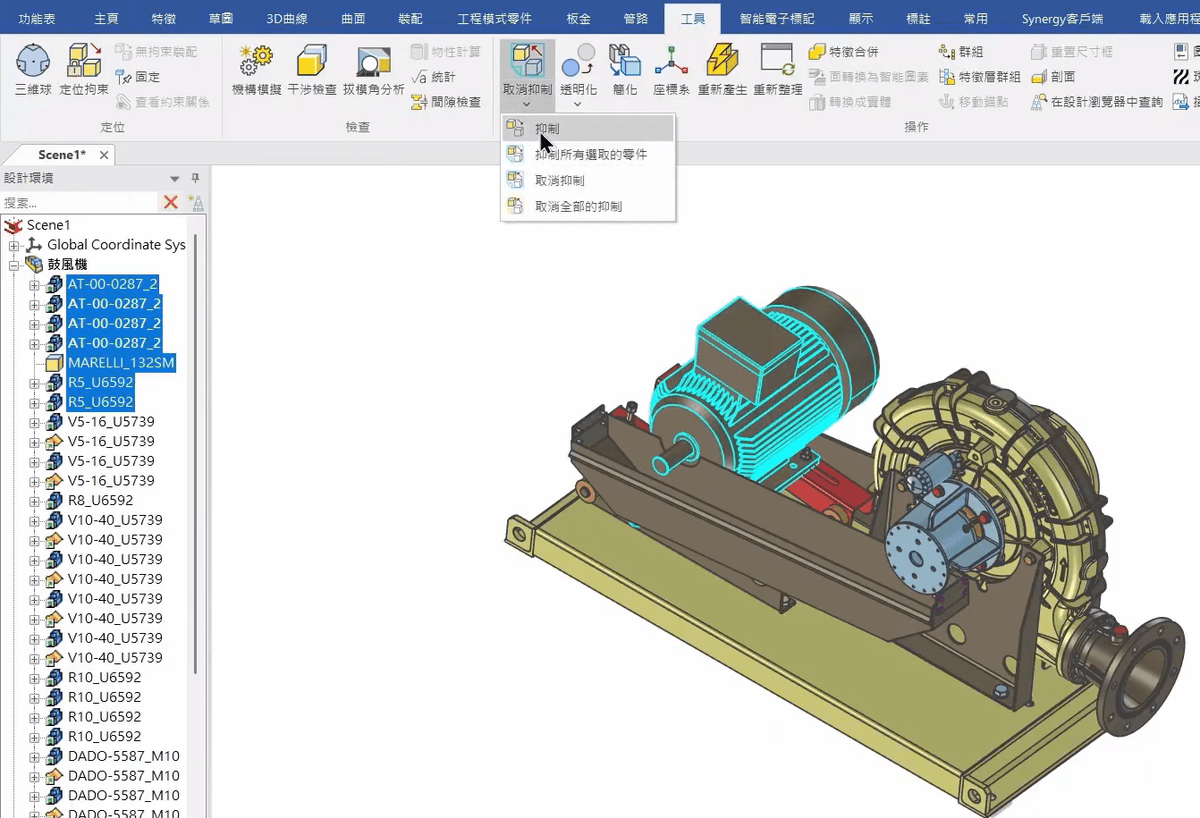This screenshot has height=818, width=1200.
Task: Toggle 透明化 transparency for the selection
Action: [x=579, y=68]
